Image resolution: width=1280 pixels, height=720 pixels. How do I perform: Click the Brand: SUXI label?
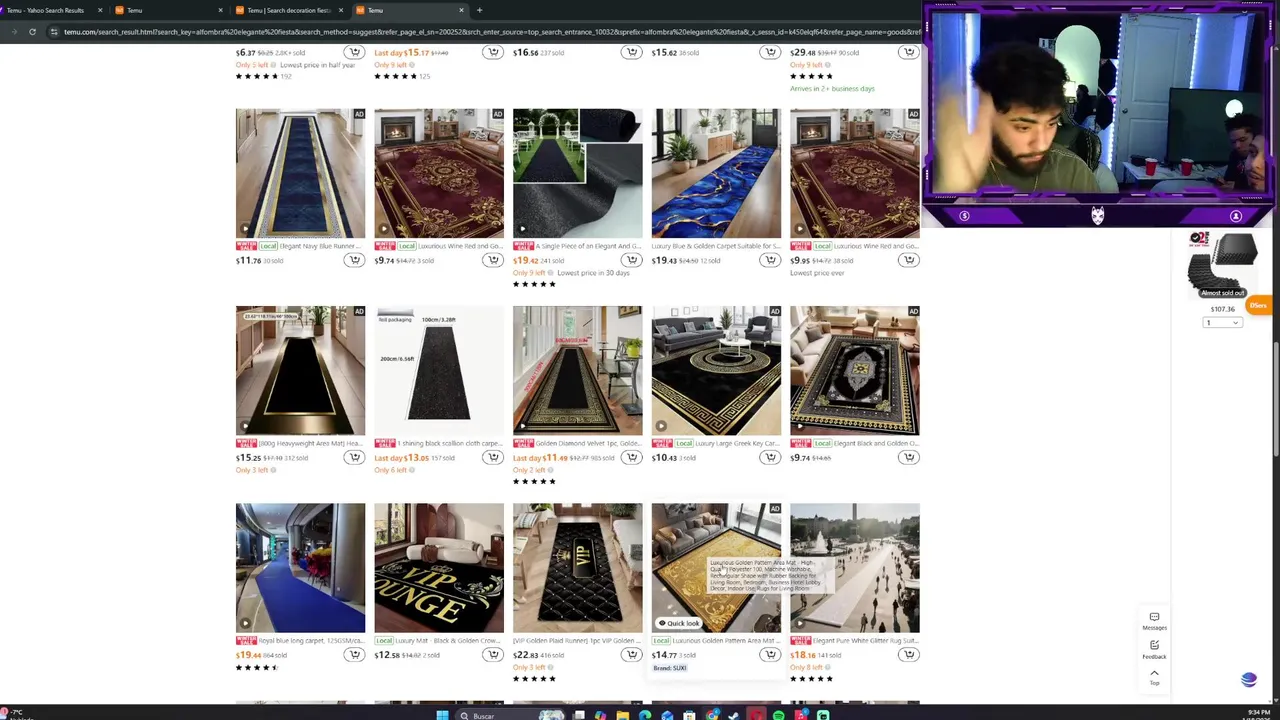[670, 668]
